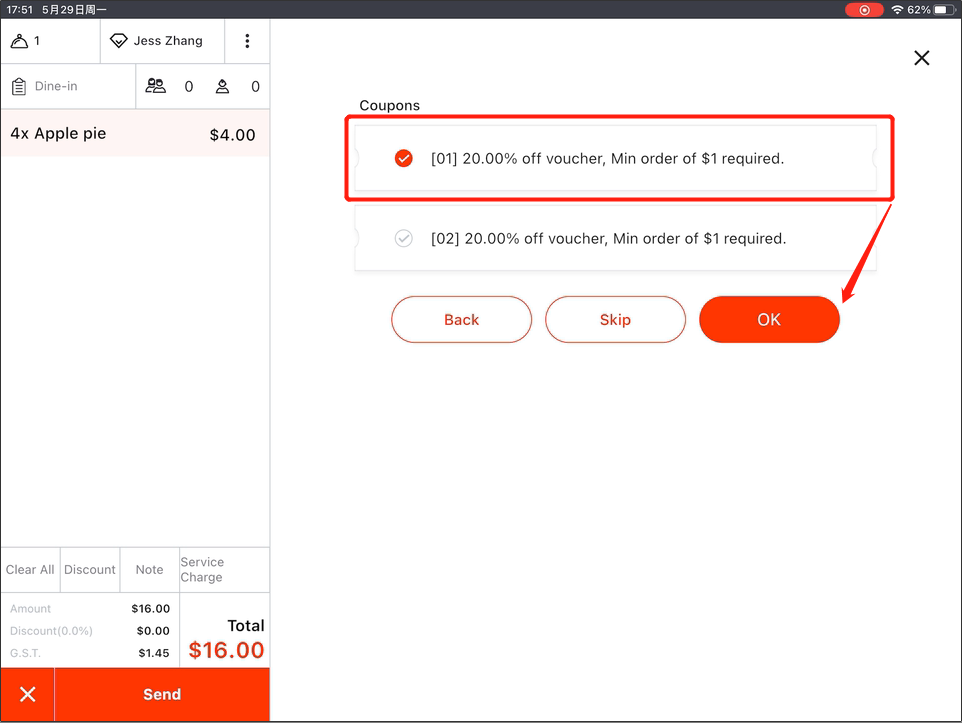Check the [02] coupon checkmark

(x=404, y=238)
